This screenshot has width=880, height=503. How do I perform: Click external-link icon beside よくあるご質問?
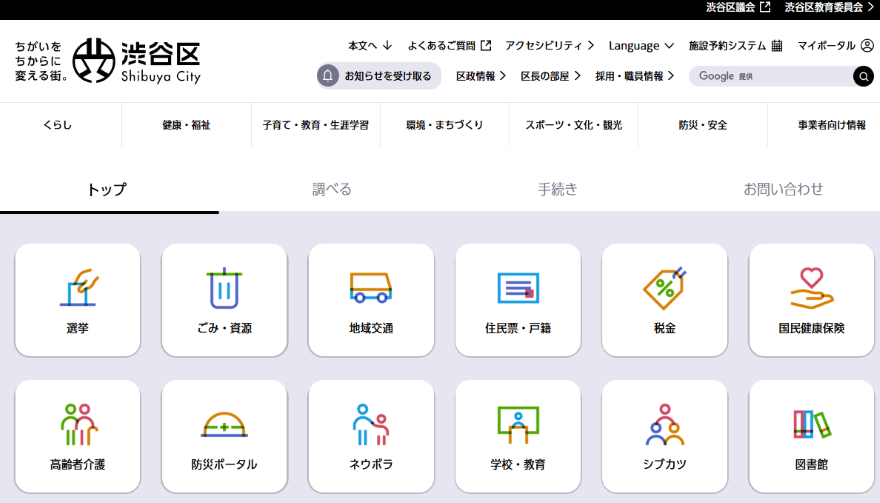click(x=486, y=45)
